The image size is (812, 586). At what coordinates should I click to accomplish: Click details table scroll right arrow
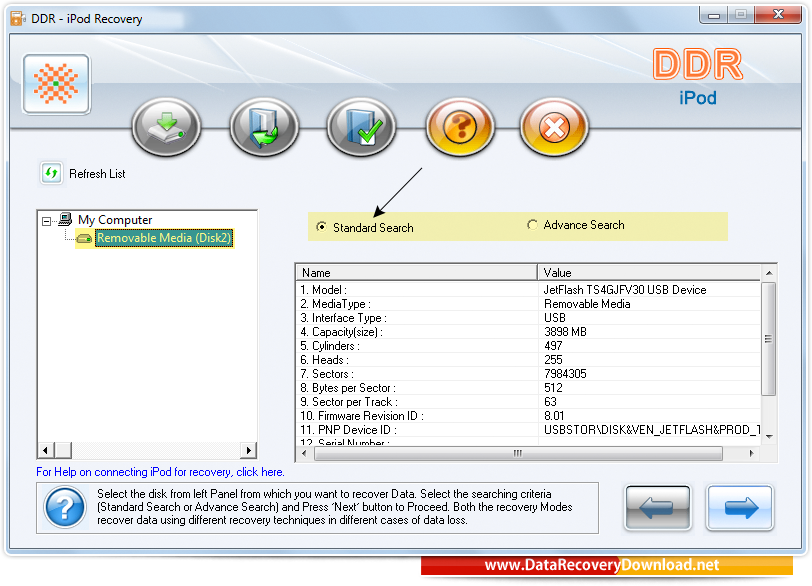751,453
